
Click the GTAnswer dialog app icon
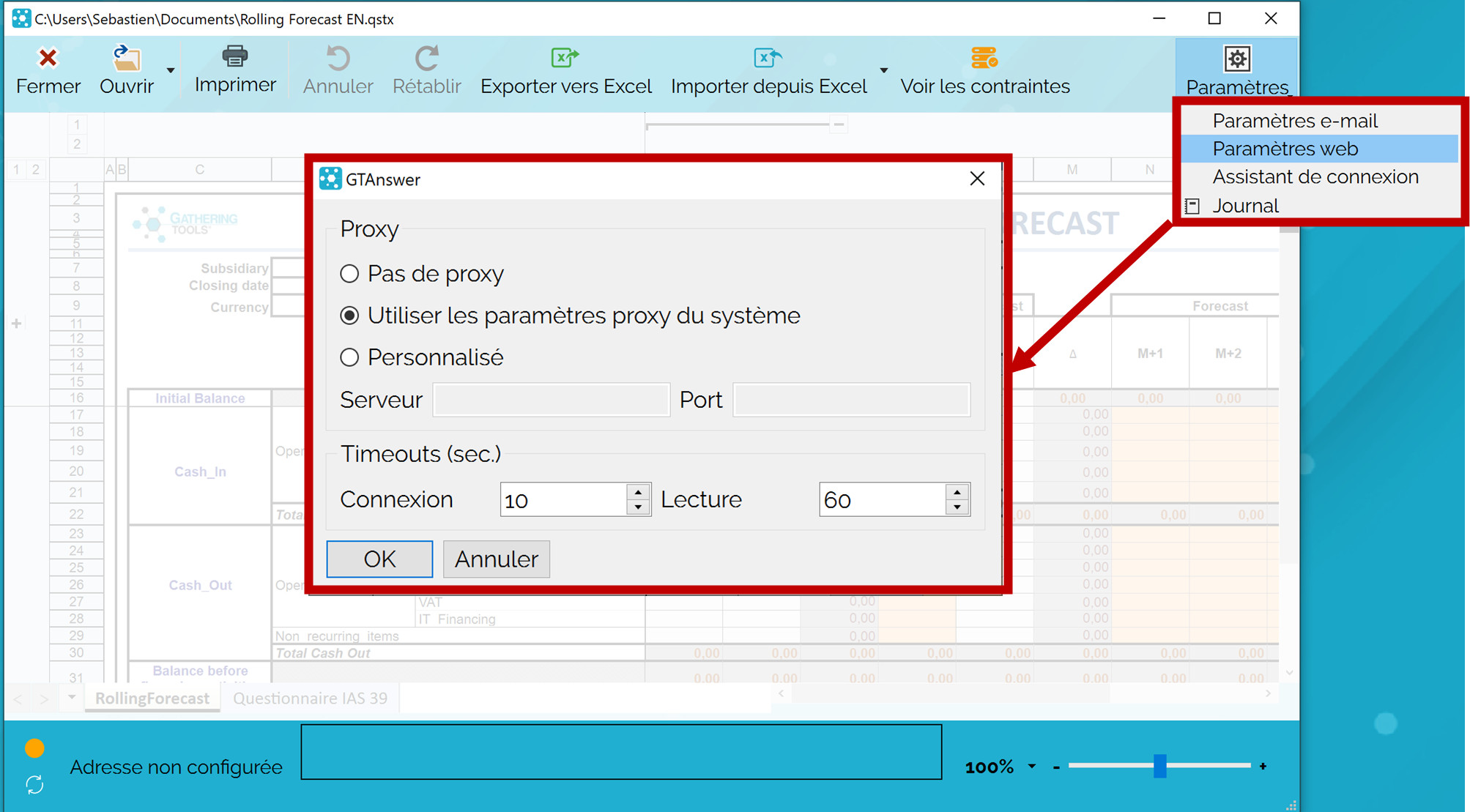coord(330,179)
